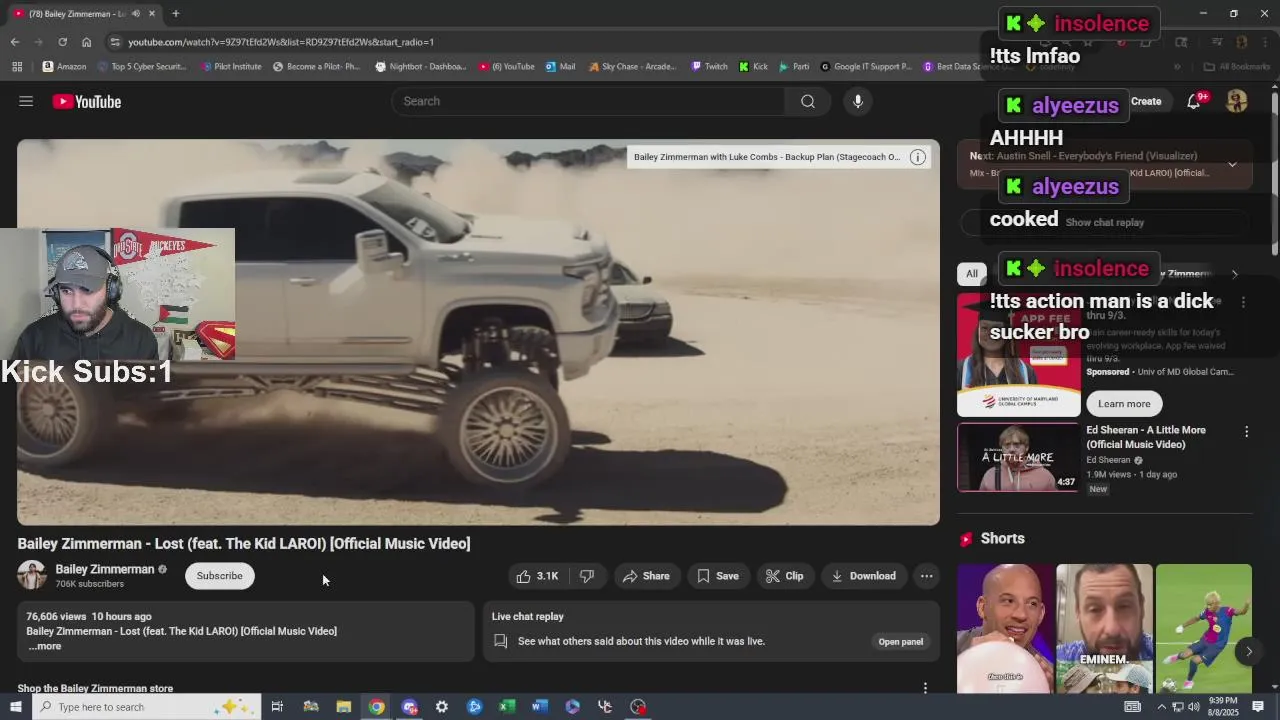The width and height of the screenshot is (1280, 720).
Task: Reload the page in Chrome
Action: point(62,42)
